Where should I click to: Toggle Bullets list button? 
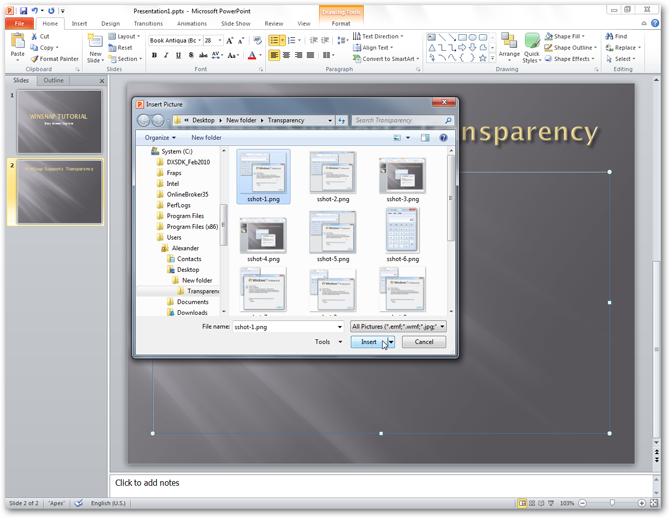point(274,41)
